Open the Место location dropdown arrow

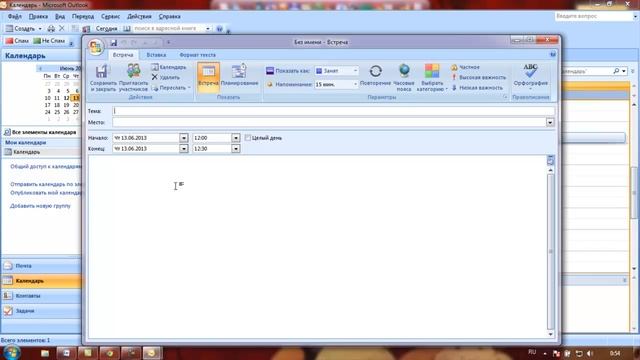tap(550, 122)
